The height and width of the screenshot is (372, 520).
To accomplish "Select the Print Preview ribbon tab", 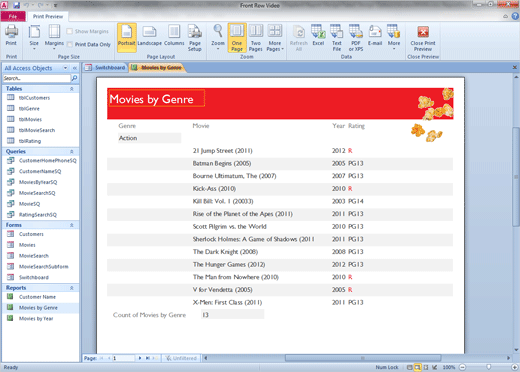I will click(48, 16).
